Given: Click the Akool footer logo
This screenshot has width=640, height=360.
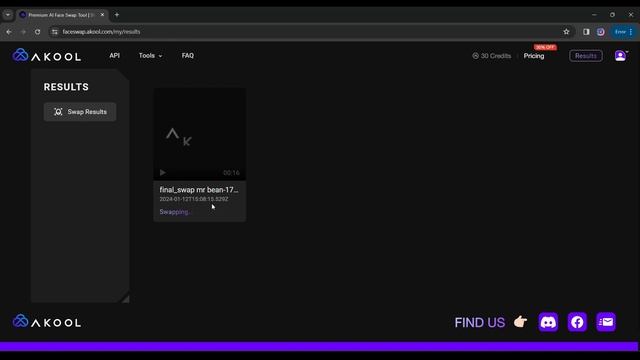Looking at the screenshot, I should [x=47, y=322].
